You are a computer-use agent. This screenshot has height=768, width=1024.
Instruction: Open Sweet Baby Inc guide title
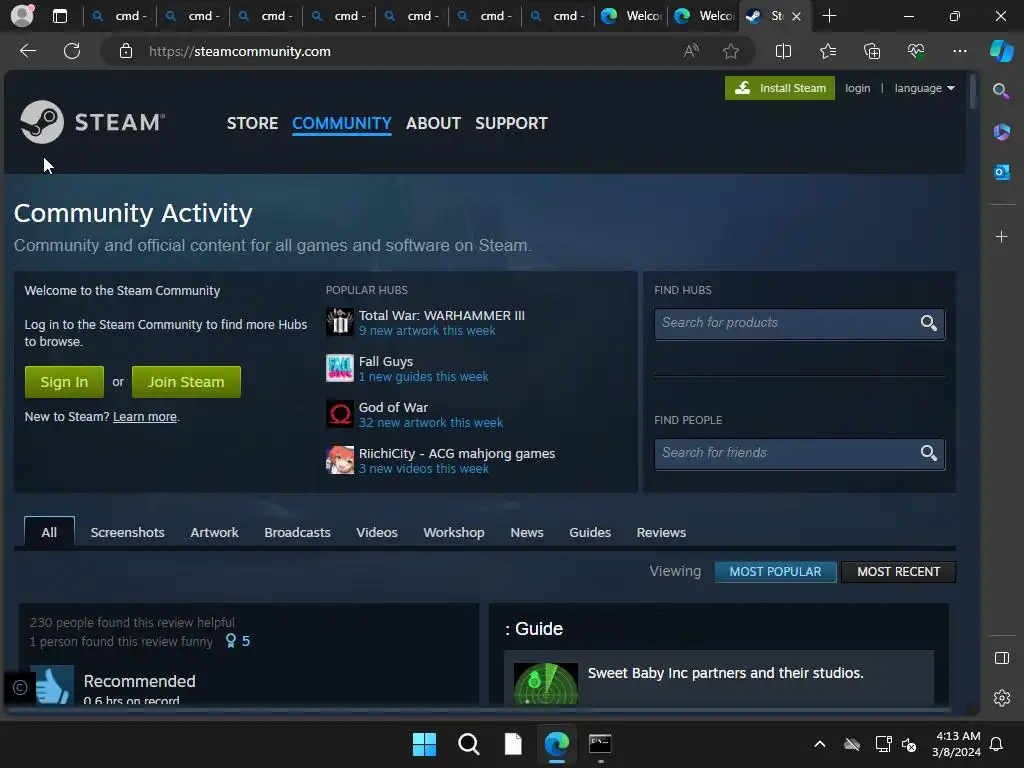coord(726,673)
